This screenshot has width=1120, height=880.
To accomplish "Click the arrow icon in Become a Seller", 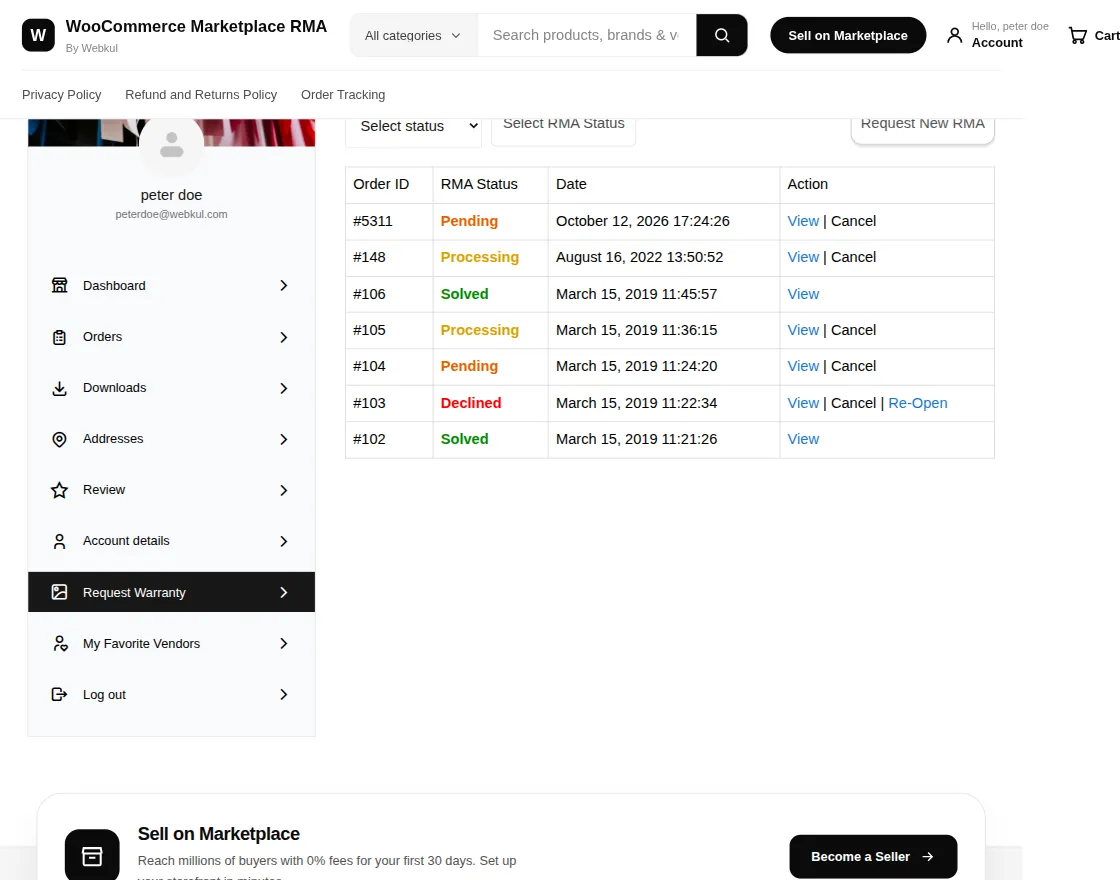I will click(927, 856).
